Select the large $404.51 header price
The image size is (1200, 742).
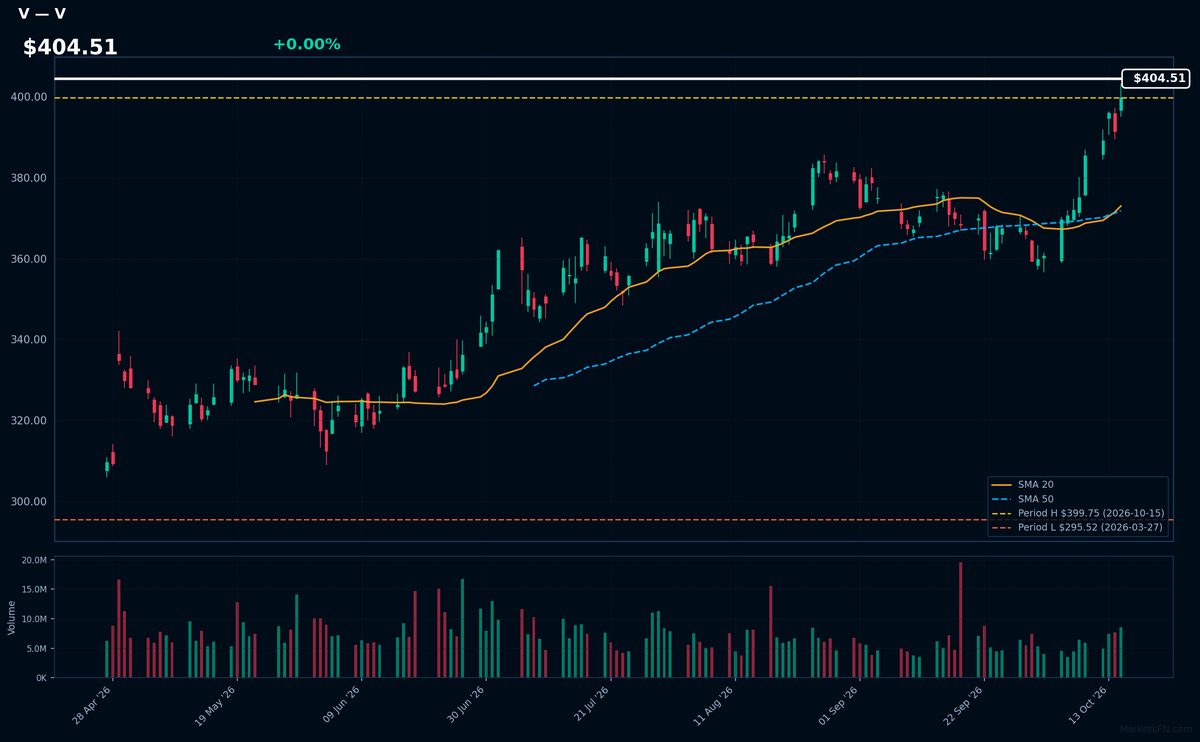(x=70, y=47)
